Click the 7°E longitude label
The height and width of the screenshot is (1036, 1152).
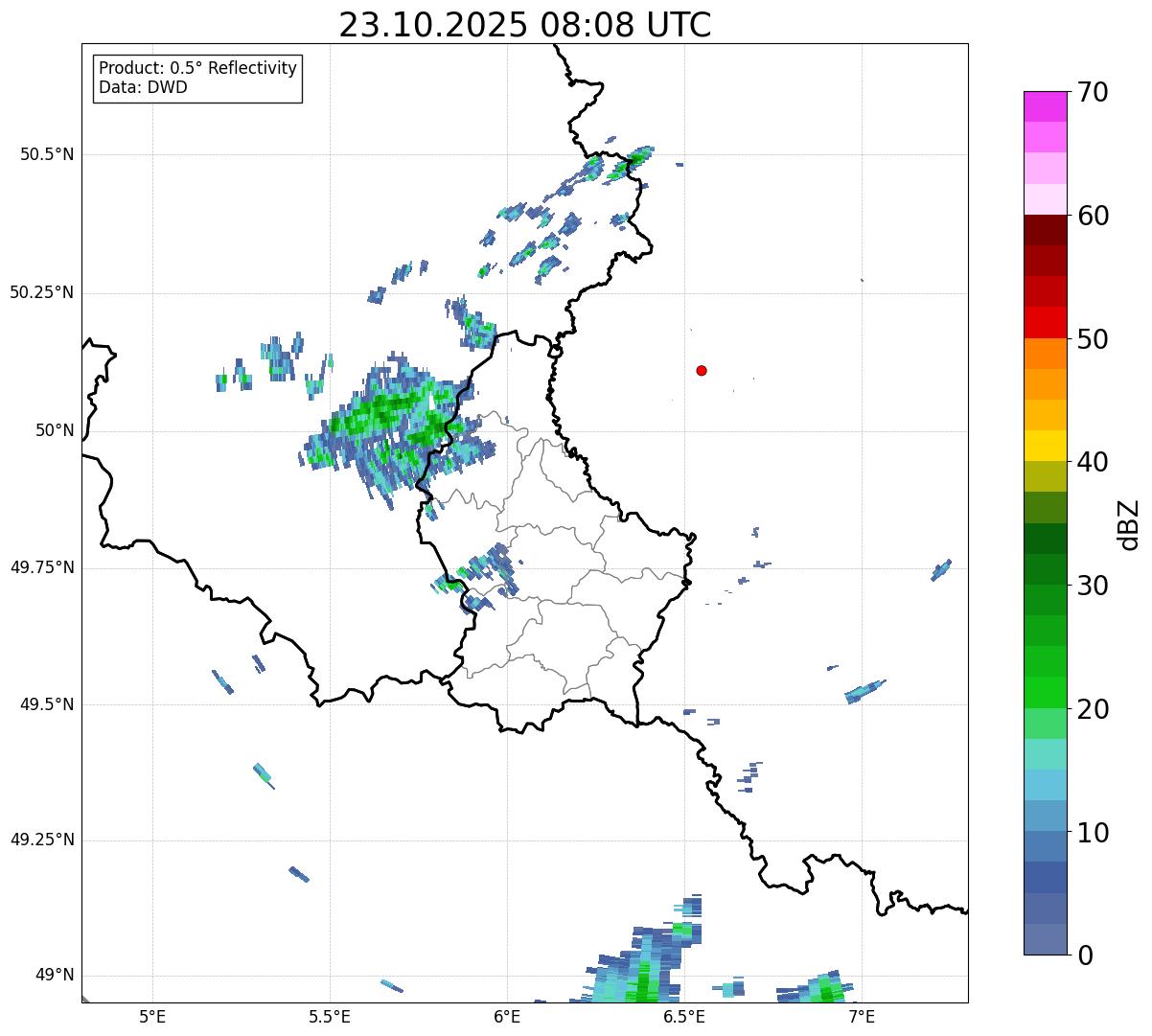862,1017
